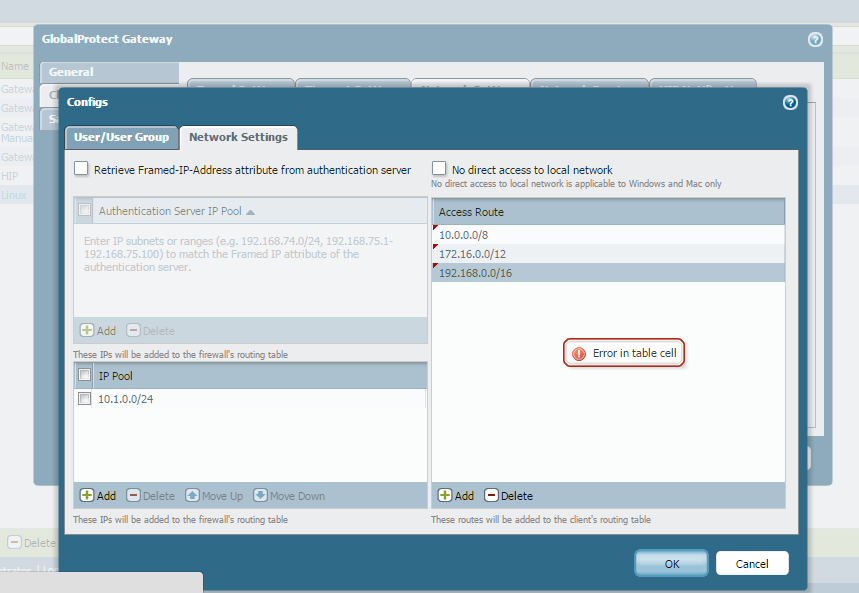Click the 10.1.0.0/24 IP pool entry
This screenshot has width=859, height=593.
[125, 399]
